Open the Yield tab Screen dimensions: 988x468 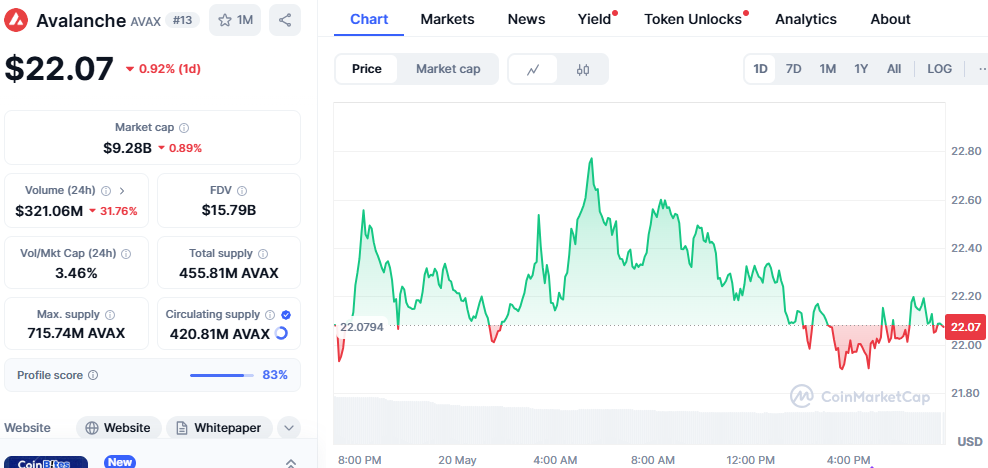(x=595, y=20)
